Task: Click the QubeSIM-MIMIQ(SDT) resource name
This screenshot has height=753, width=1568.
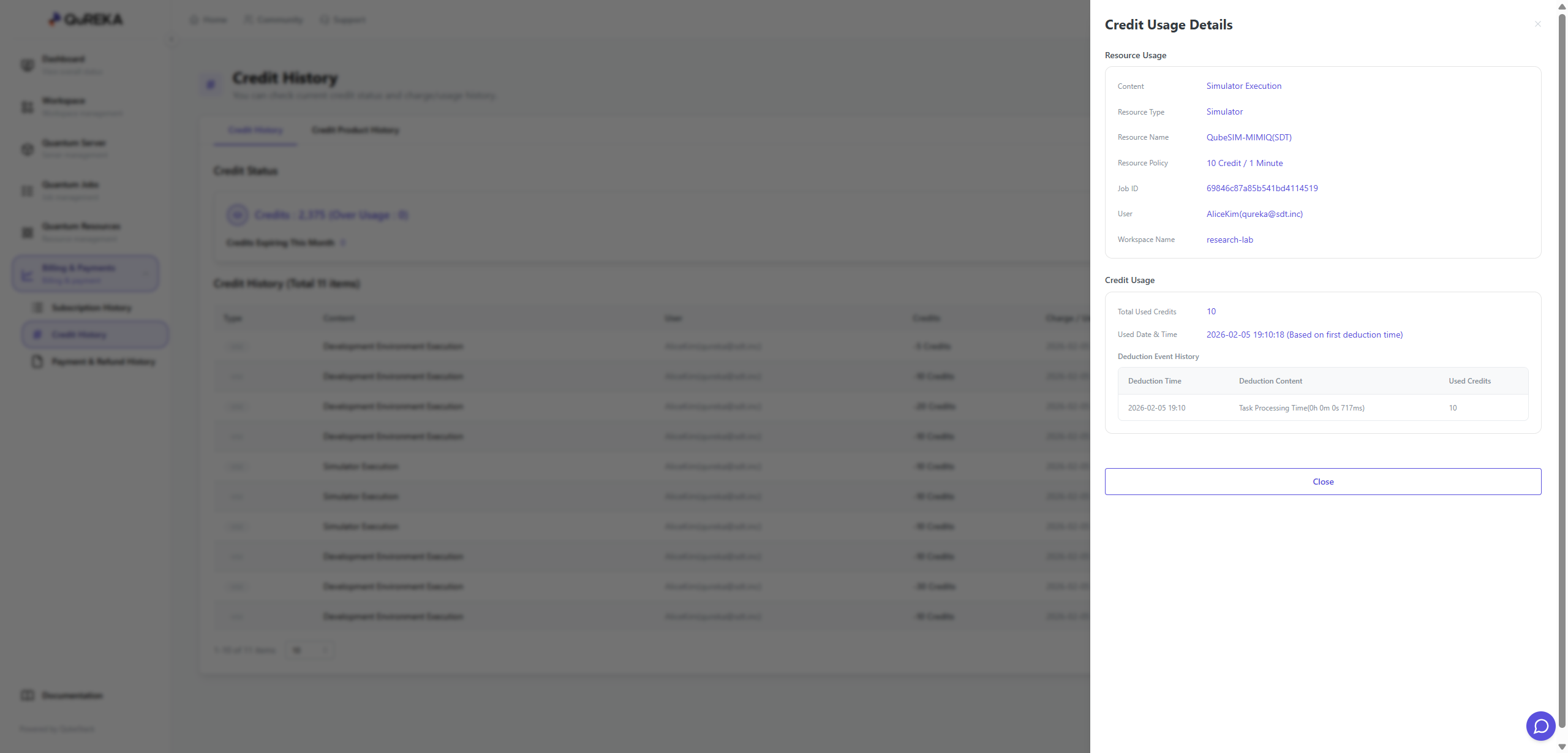Action: pyautogui.click(x=1249, y=137)
